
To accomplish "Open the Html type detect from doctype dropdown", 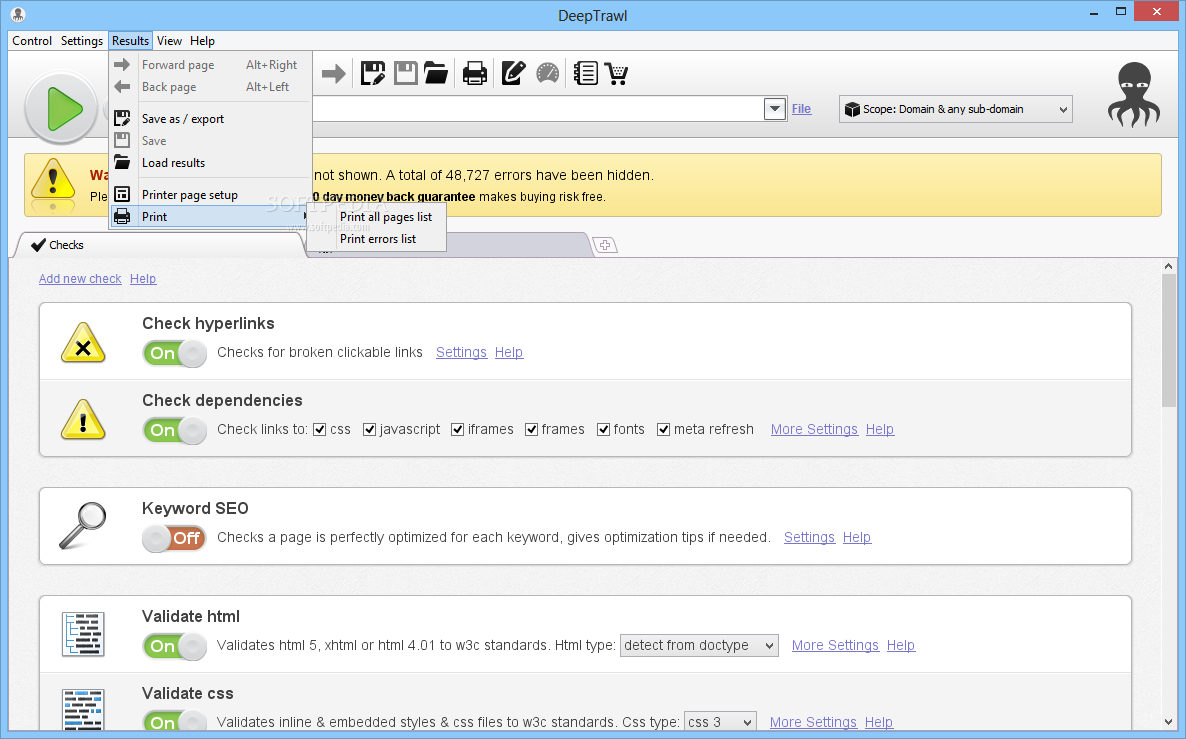I will tap(699, 646).
